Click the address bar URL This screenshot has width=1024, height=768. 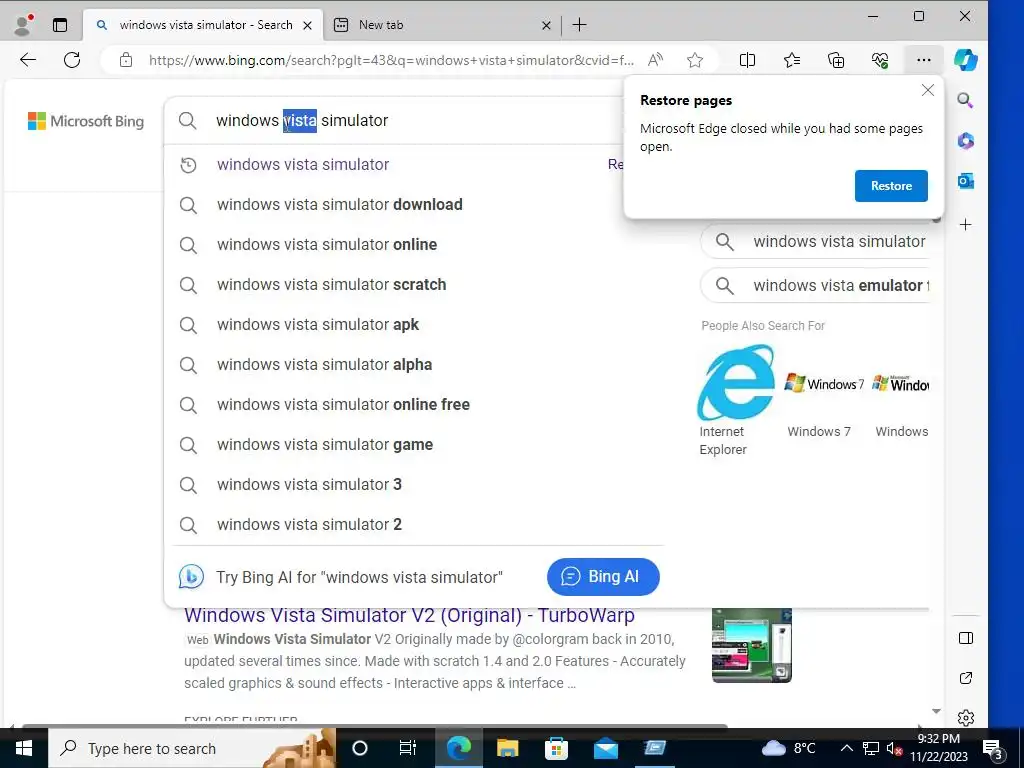[x=391, y=60]
